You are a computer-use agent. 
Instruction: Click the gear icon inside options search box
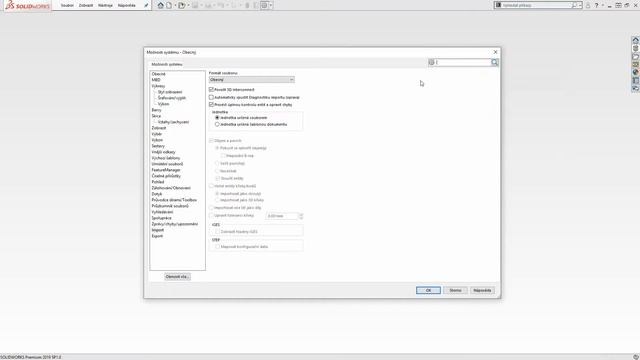coord(431,62)
